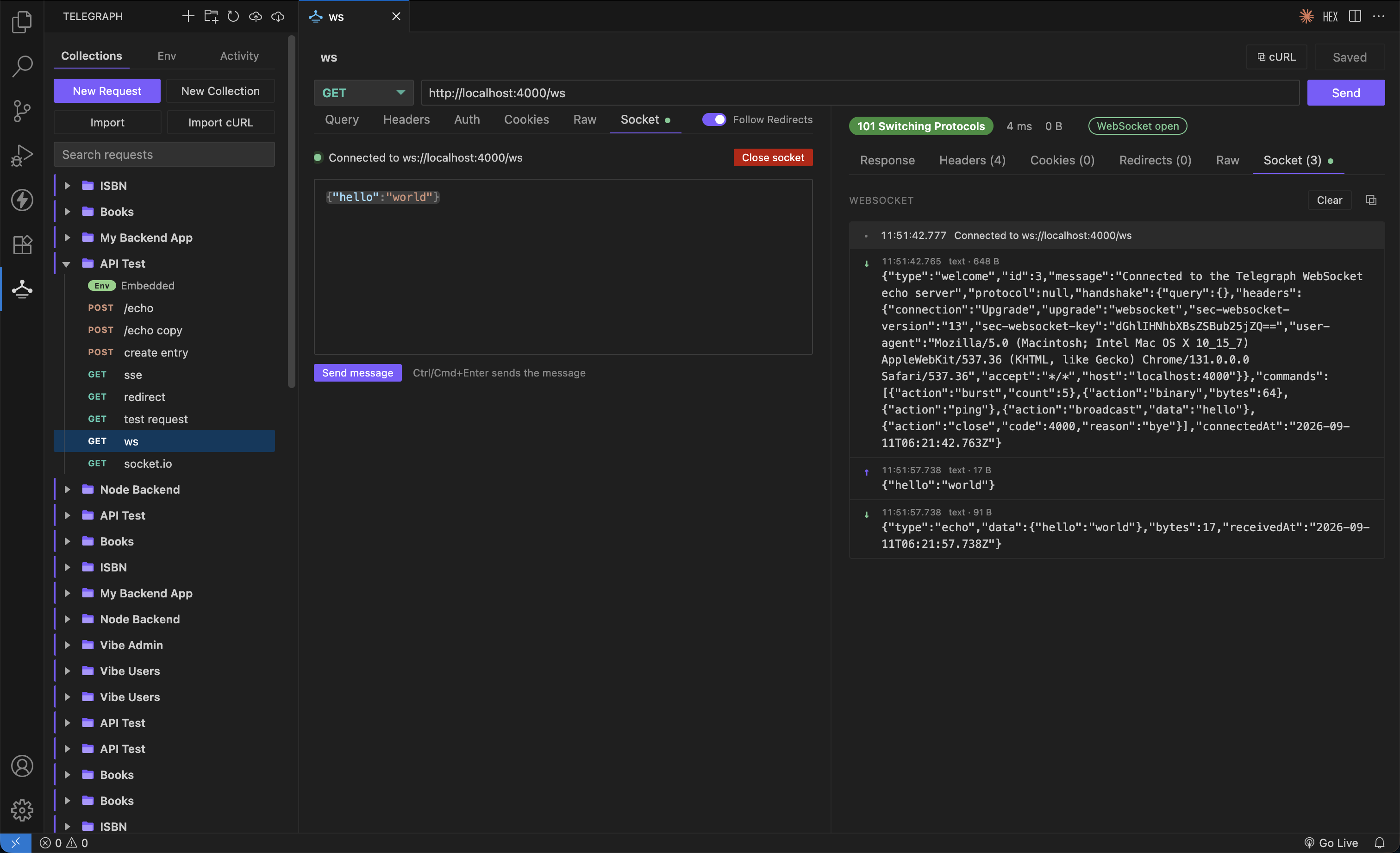
Task: Expand the first Books collection
Action: coord(67,212)
